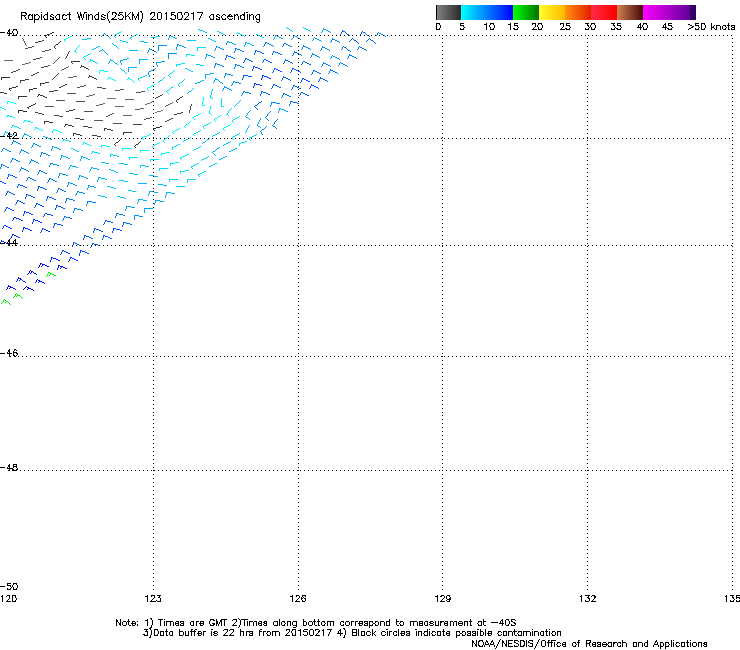Click the orange 25-30 knots legend color
The width and height of the screenshot is (740, 650).
point(578,12)
